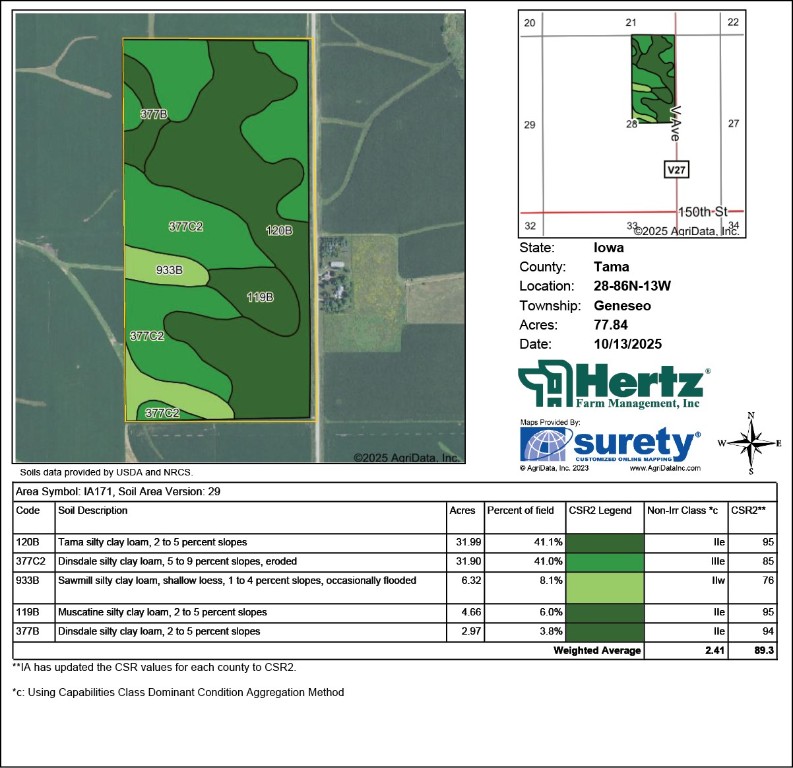Click the CSR2 Legend column header

point(600,510)
